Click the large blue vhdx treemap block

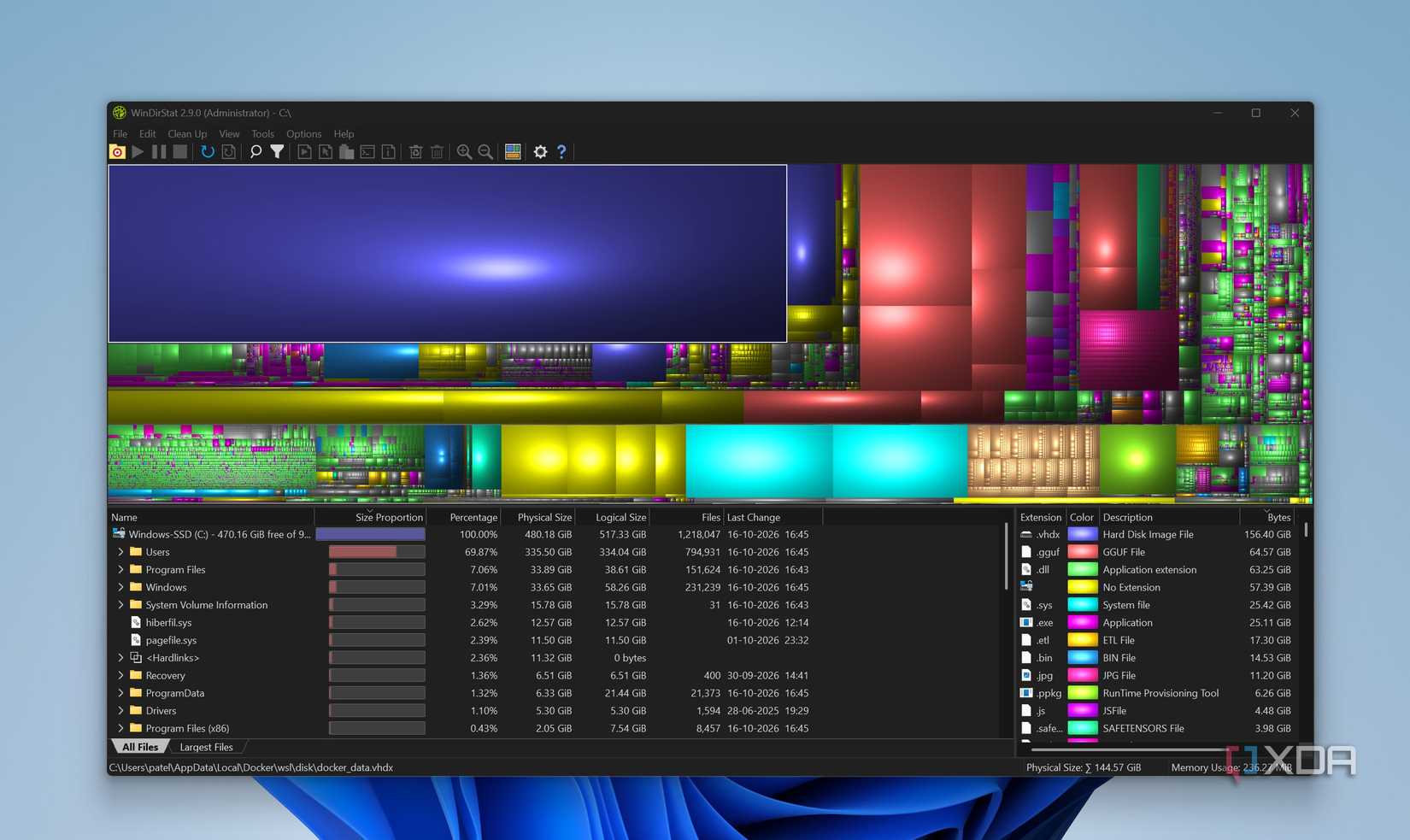[447, 253]
